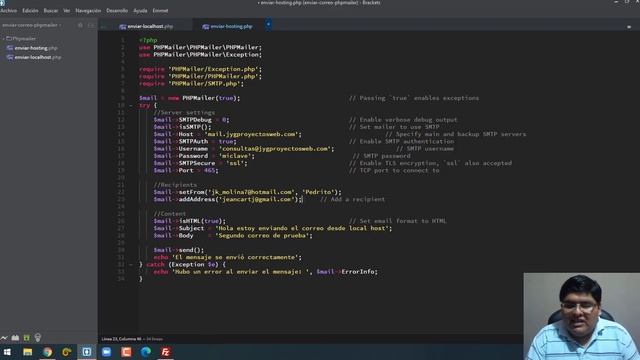Click the yellow swirl app icon in the taskbar
This screenshot has height=360, width=640.
click(67, 352)
